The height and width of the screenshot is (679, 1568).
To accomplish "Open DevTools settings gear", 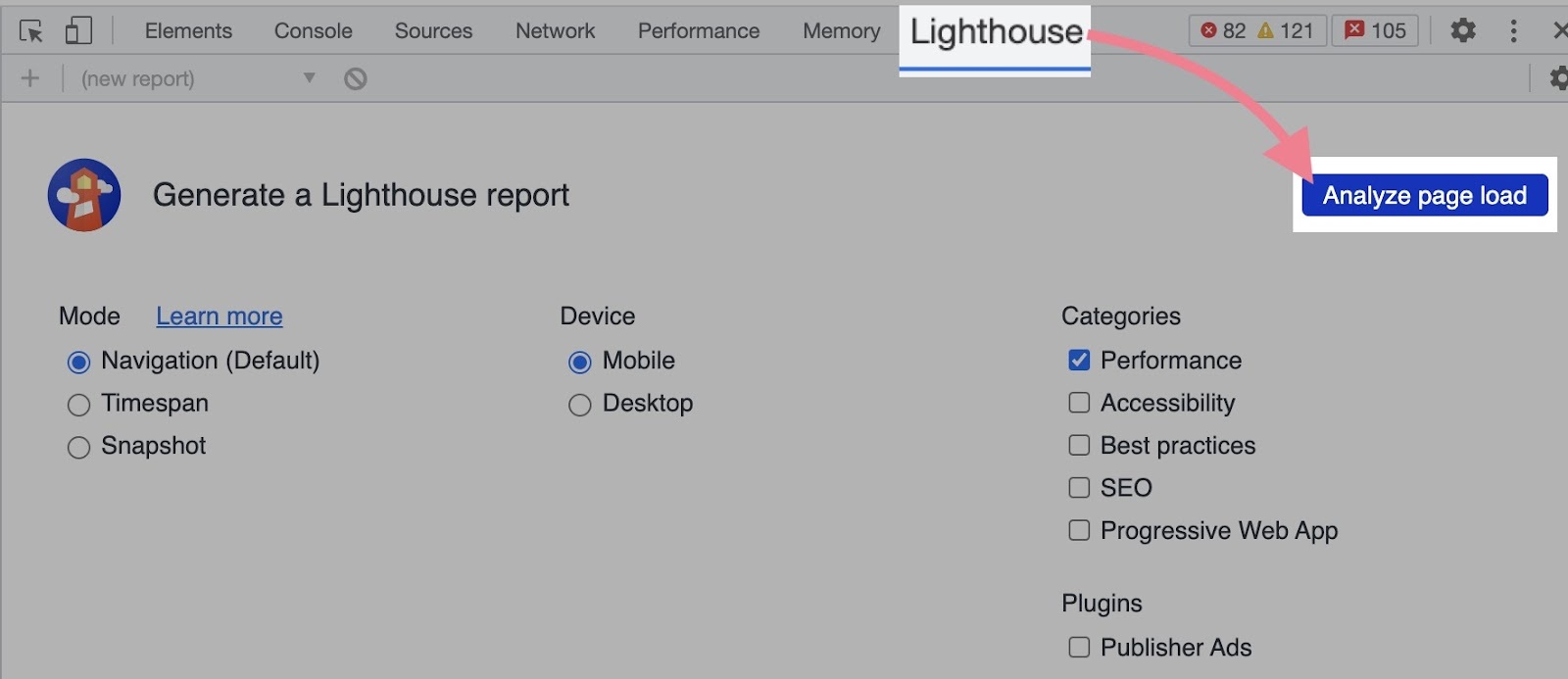I will (x=1462, y=31).
